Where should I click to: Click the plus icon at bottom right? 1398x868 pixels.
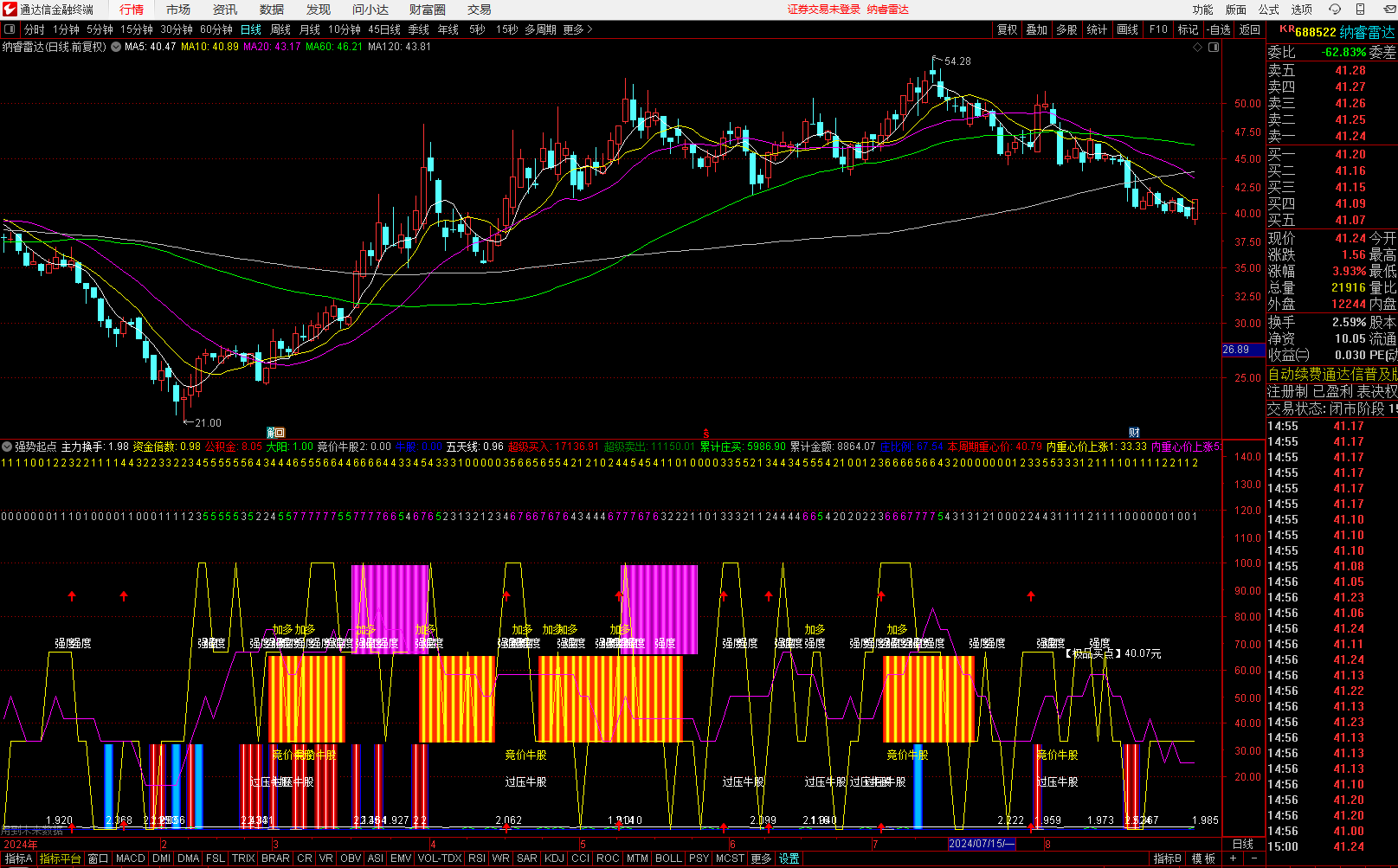tap(1233, 858)
